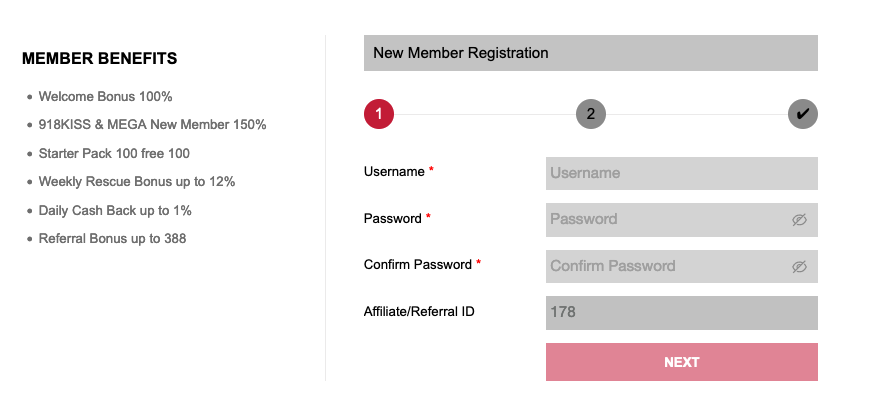This screenshot has width=871, height=407.
Task: Click into the Password text box
Action: pyautogui.click(x=682, y=220)
